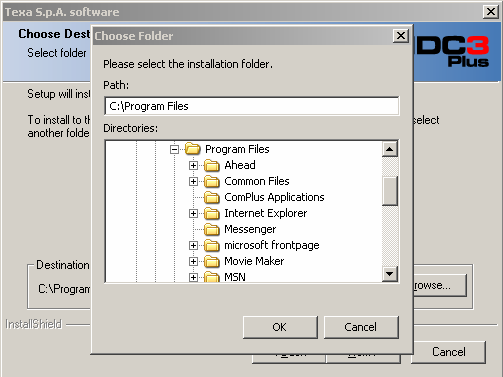Select the Ahead directory name

(240, 165)
